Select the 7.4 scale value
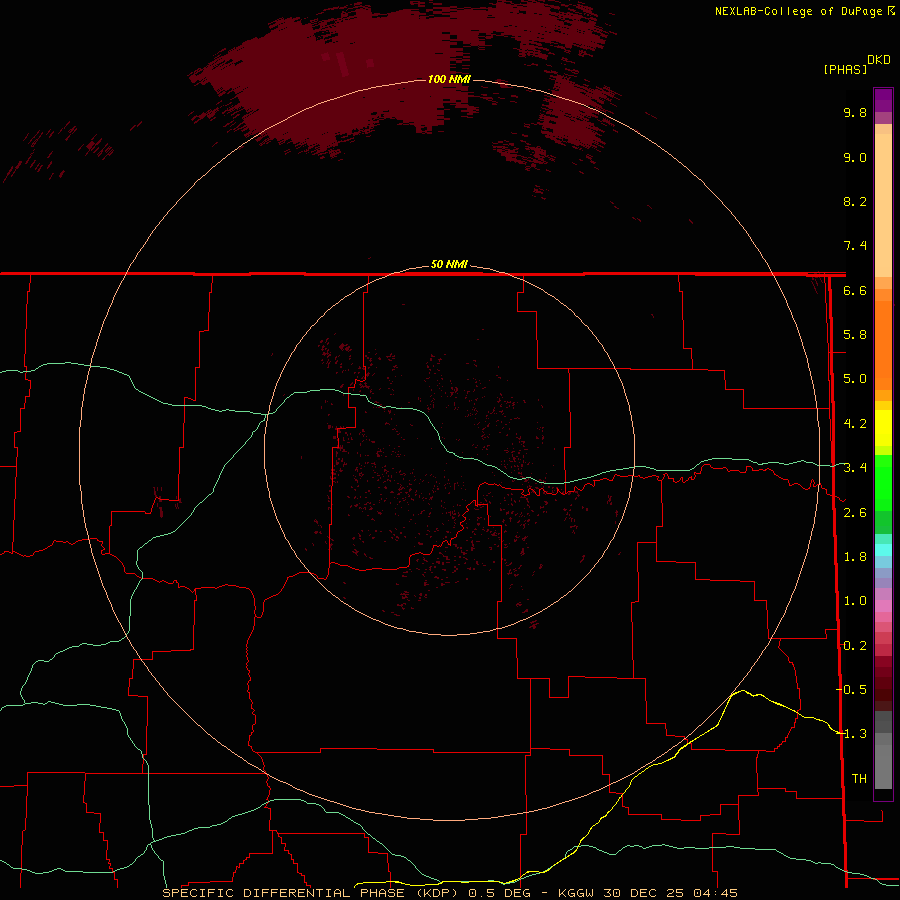900x900 pixels. pyautogui.click(x=855, y=246)
